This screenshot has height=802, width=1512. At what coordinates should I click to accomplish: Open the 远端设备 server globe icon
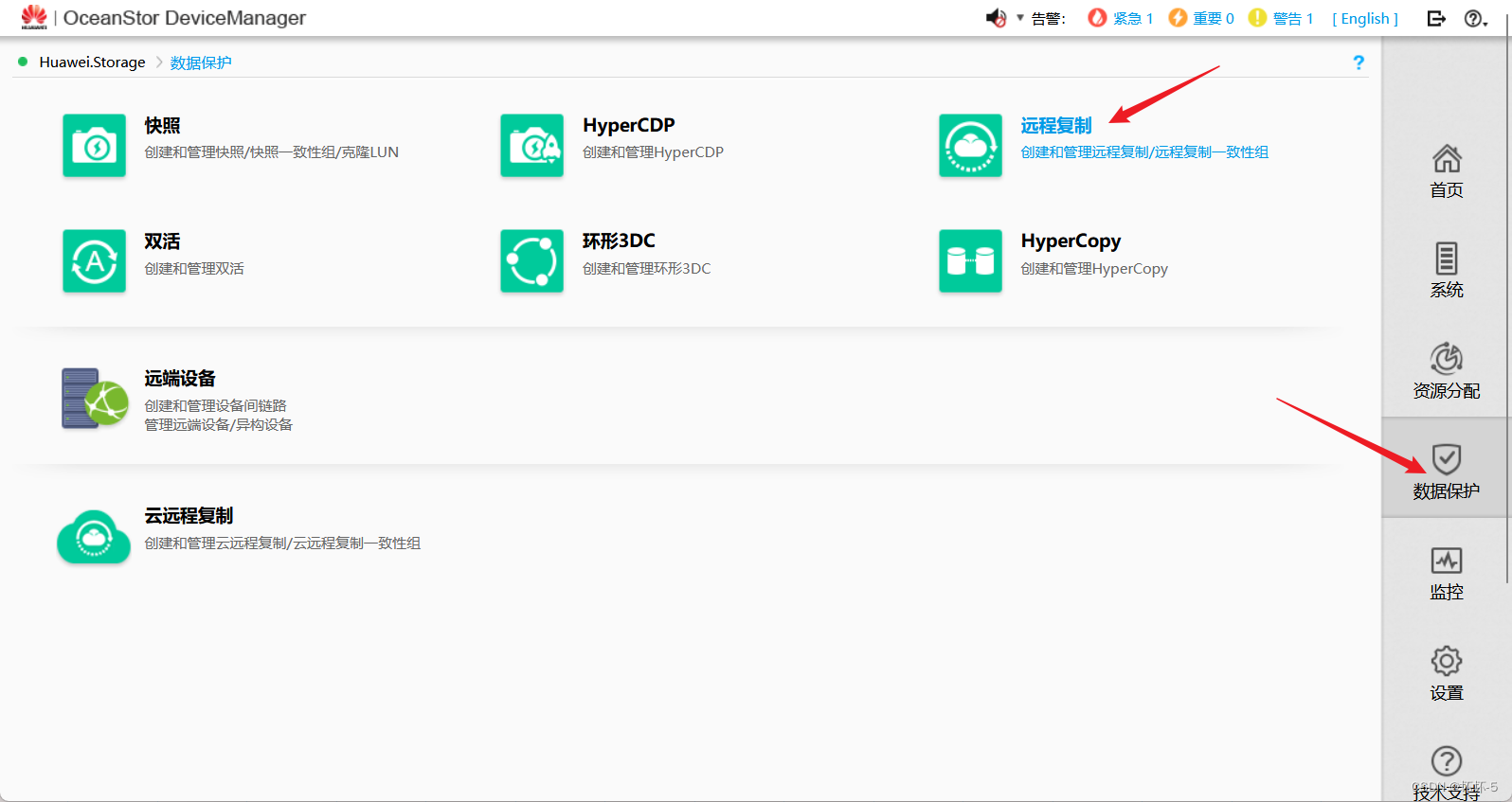[x=95, y=399]
